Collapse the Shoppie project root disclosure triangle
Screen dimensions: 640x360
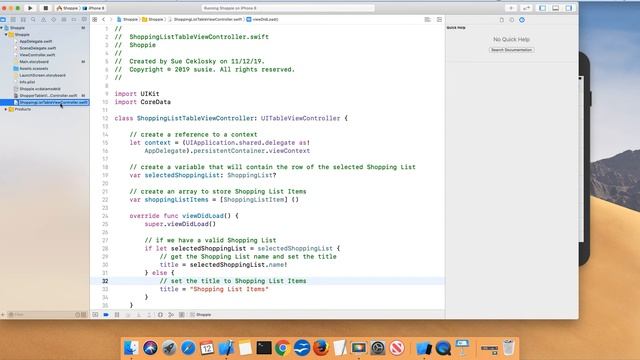2,28
